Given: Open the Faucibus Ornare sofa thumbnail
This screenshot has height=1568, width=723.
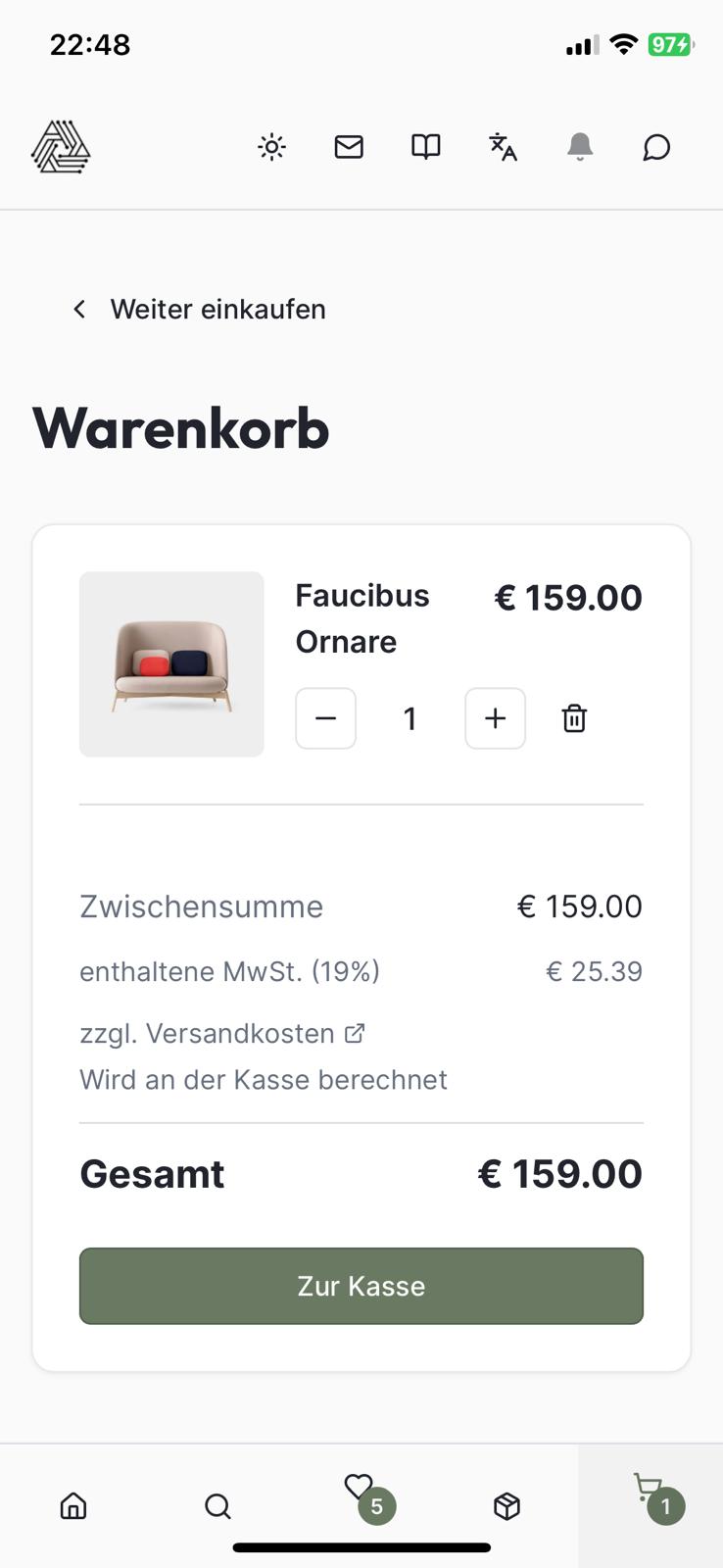Looking at the screenshot, I should (171, 664).
